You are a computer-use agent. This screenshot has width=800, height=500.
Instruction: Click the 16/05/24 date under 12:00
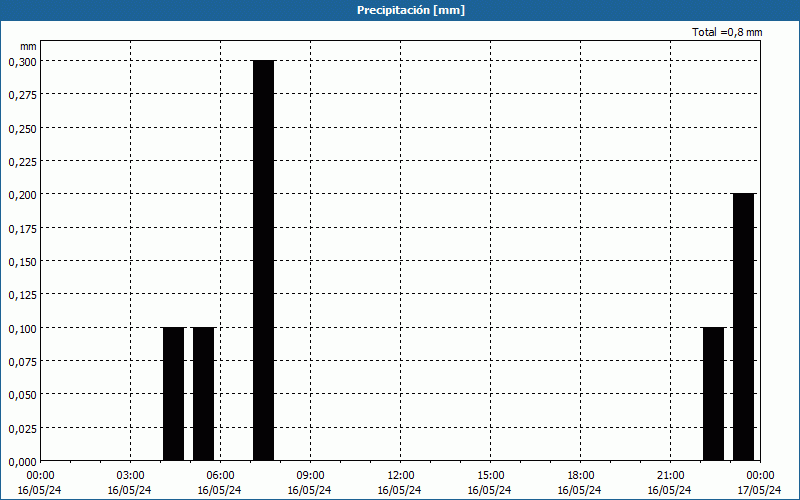coord(400,490)
